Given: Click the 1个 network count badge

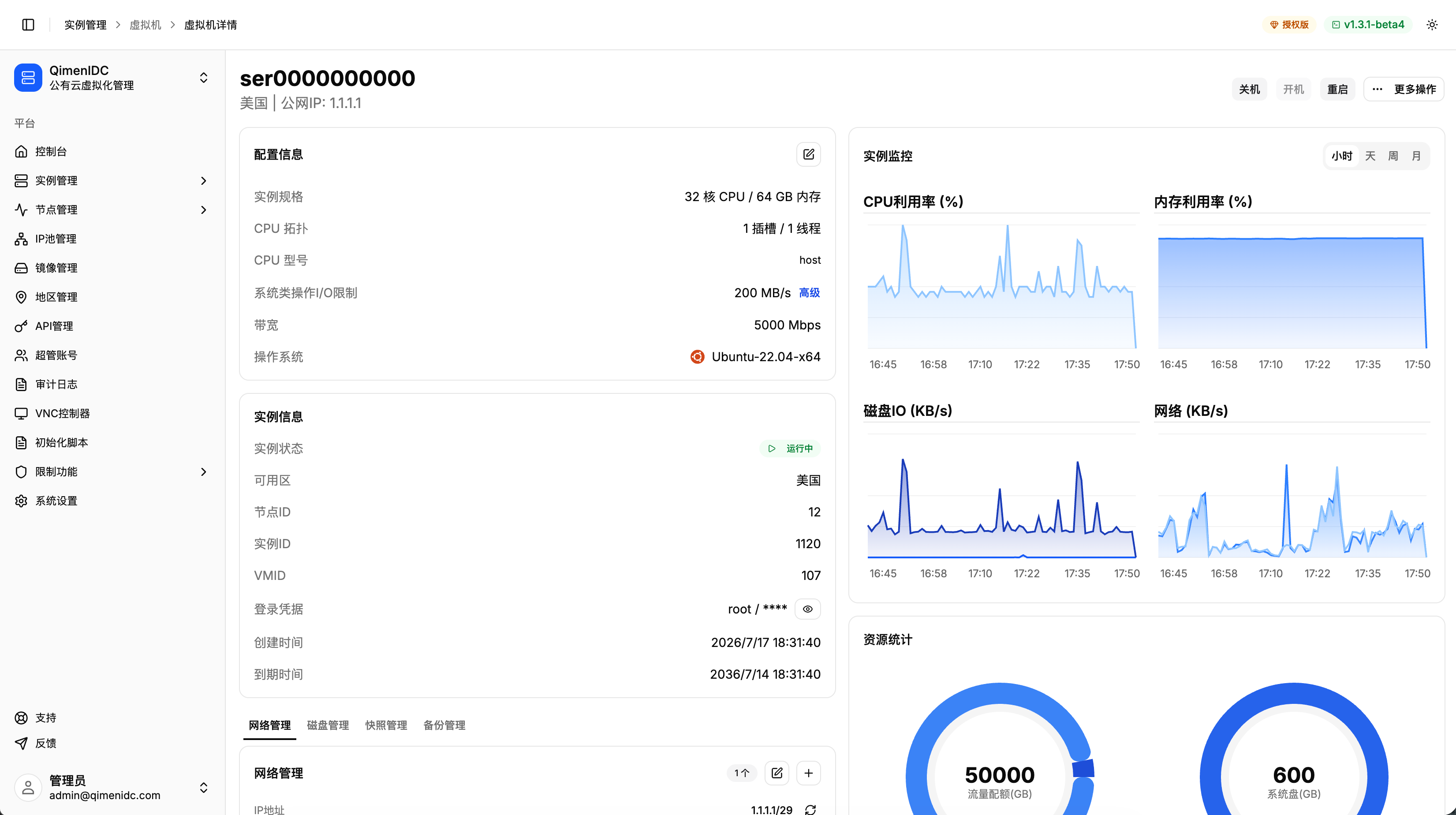Looking at the screenshot, I should click(742, 773).
